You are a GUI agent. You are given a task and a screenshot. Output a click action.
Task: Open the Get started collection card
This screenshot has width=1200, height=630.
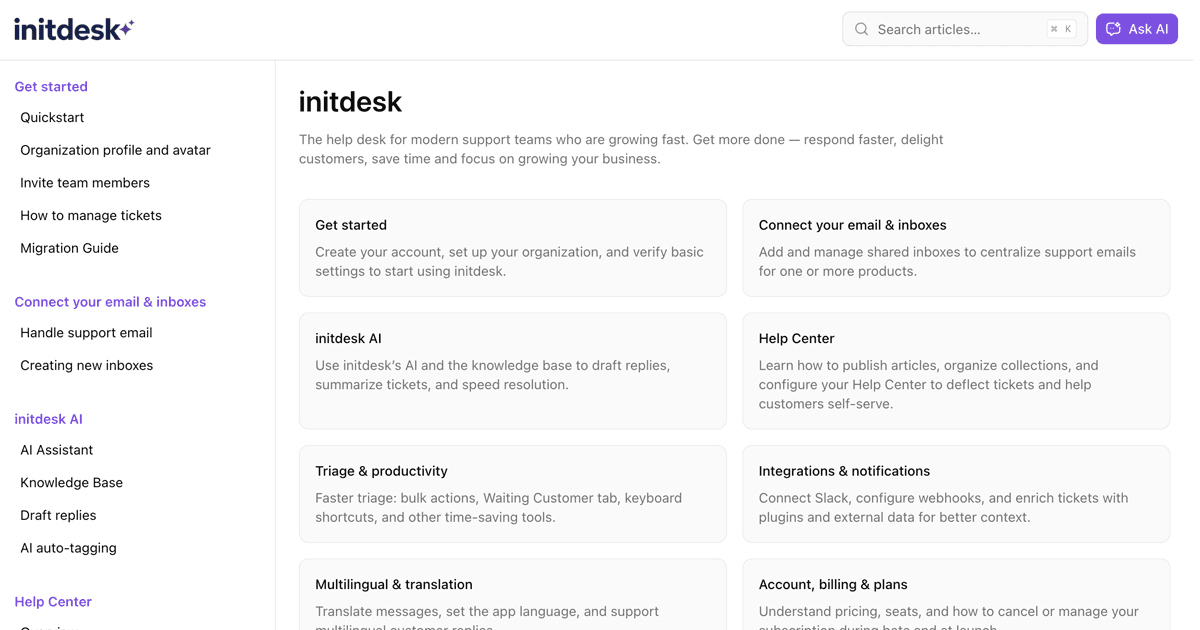[512, 247]
